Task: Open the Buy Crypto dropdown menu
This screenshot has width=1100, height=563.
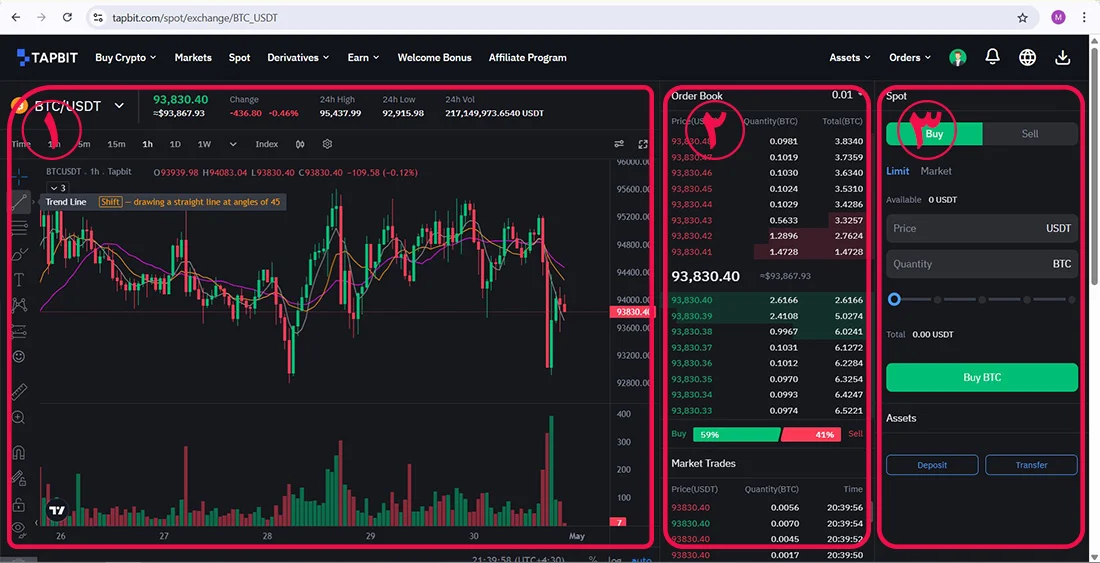Action: click(126, 57)
